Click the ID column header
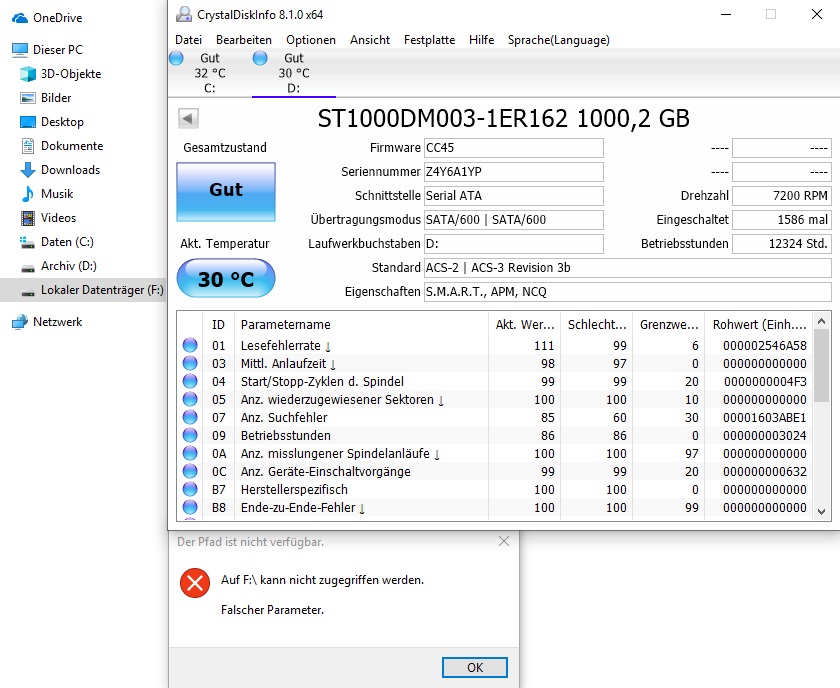 point(219,324)
